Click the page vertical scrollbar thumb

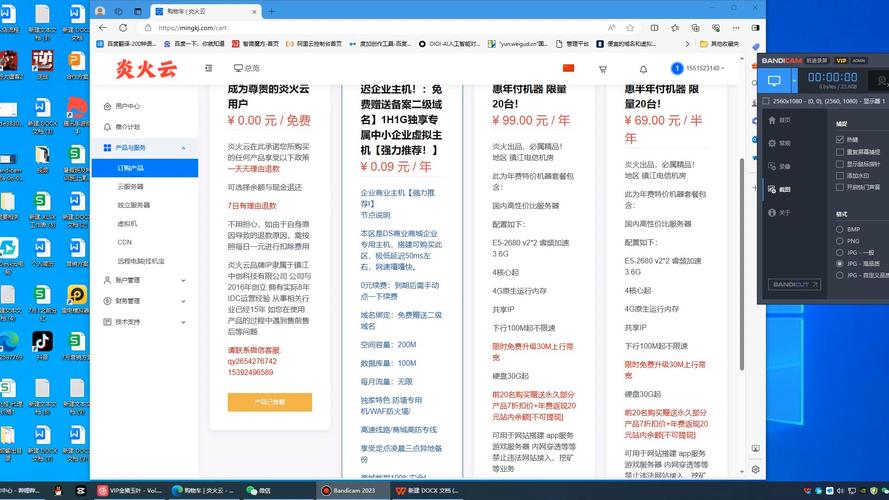(x=742, y=265)
